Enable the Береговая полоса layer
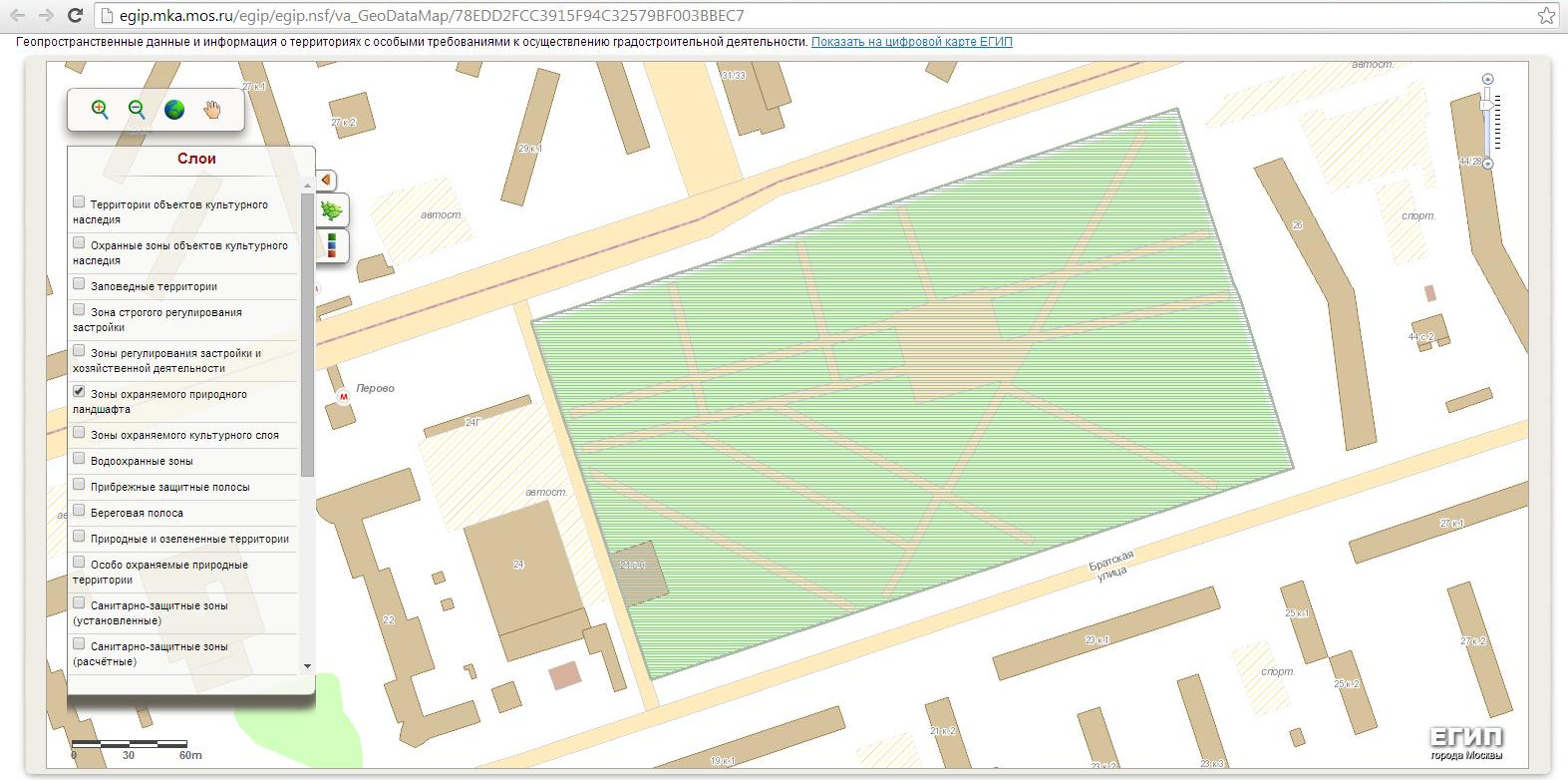This screenshot has height=780, width=1568. pos(79,510)
